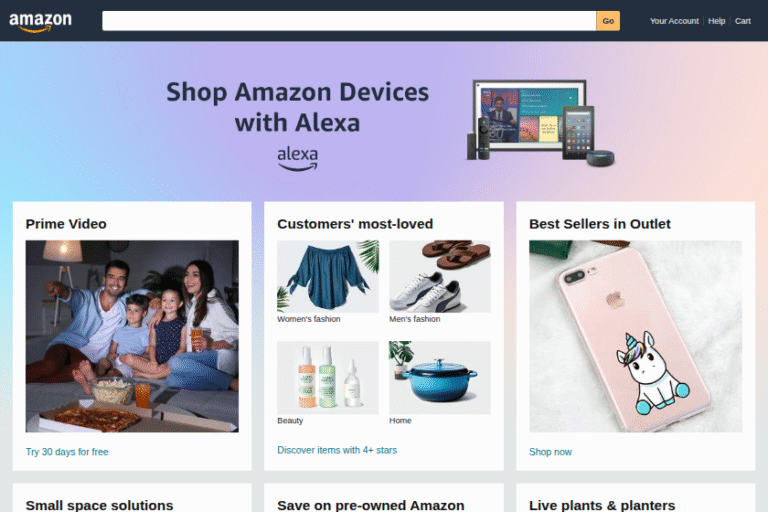Select the Beauty spray bottles thumbnail
The image size is (768, 512).
tap(328, 378)
